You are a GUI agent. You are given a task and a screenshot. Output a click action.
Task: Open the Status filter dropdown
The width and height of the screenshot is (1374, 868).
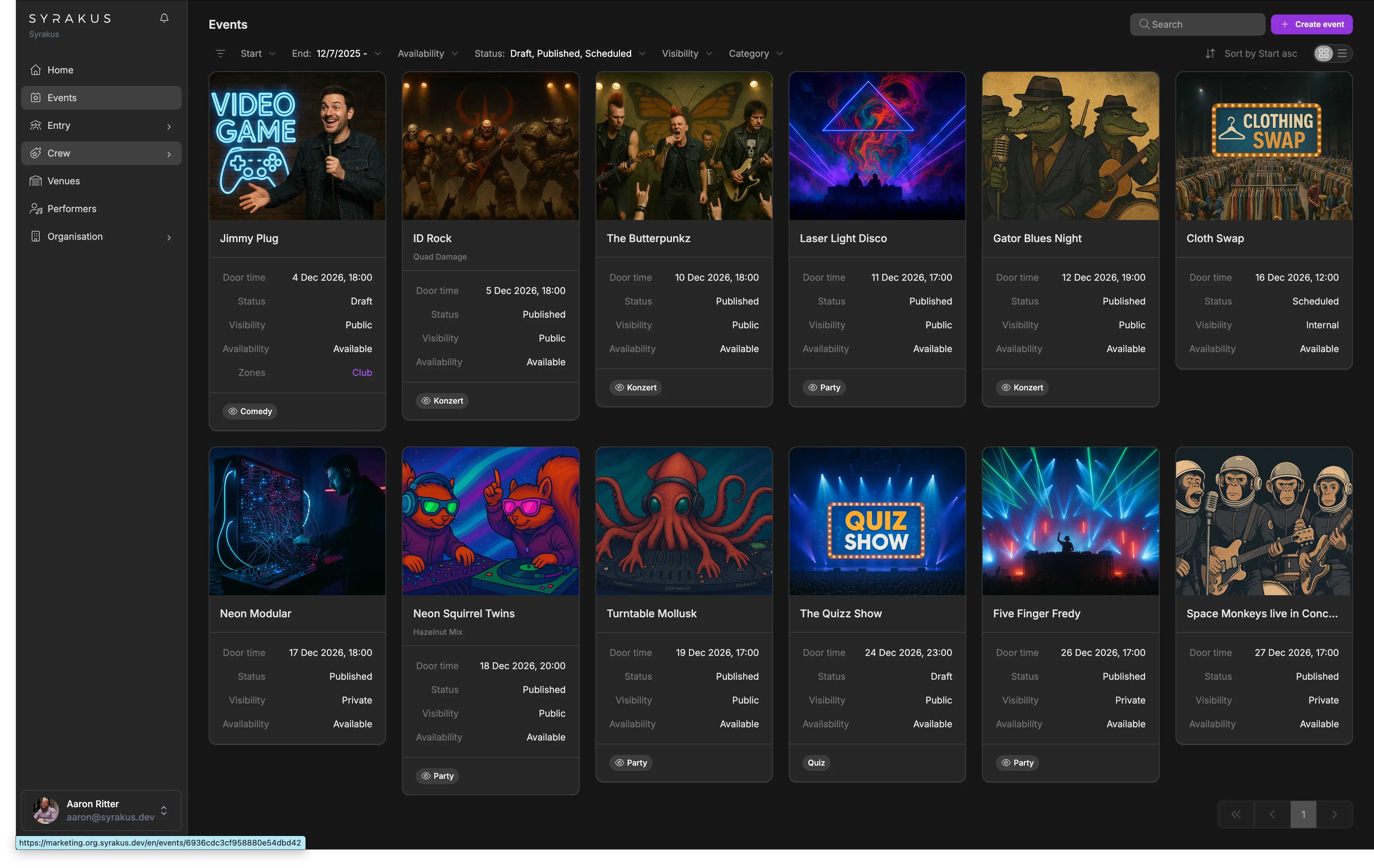click(x=559, y=54)
